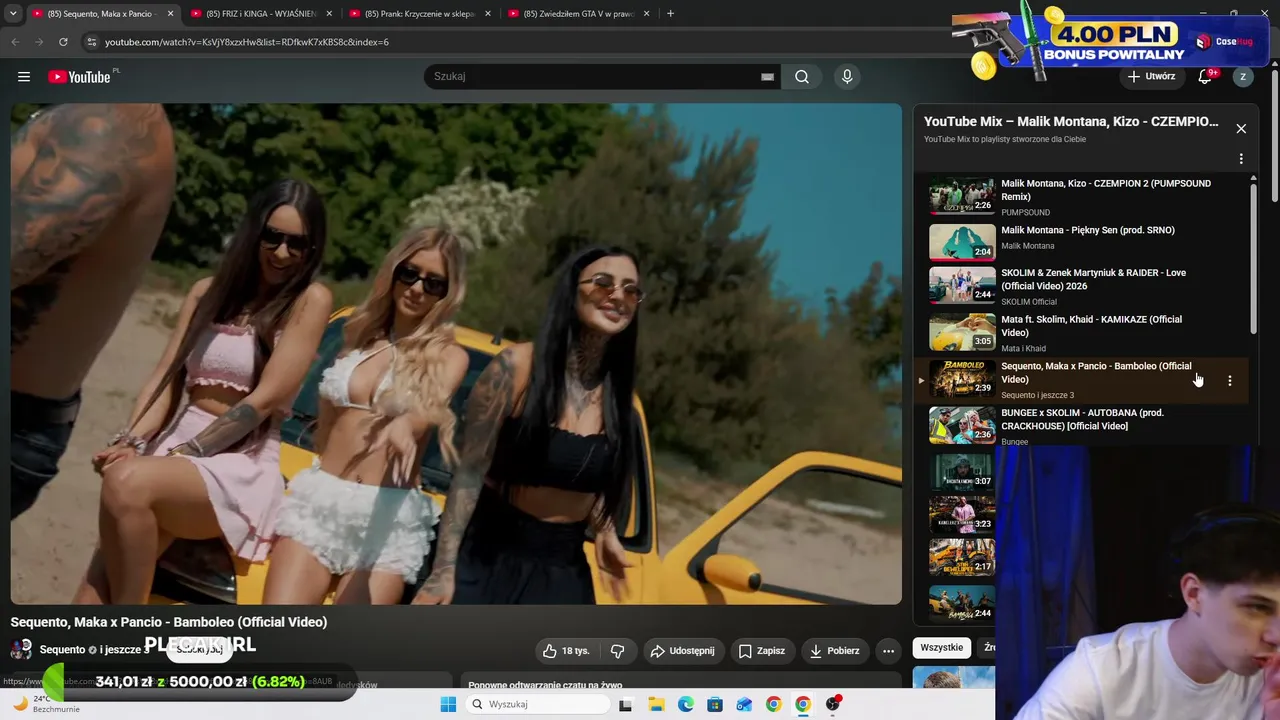Click the 'Sequento, Maka x Pancio - Bamboleo' playlist title
This screenshot has height=720, width=1280.
(1096, 373)
